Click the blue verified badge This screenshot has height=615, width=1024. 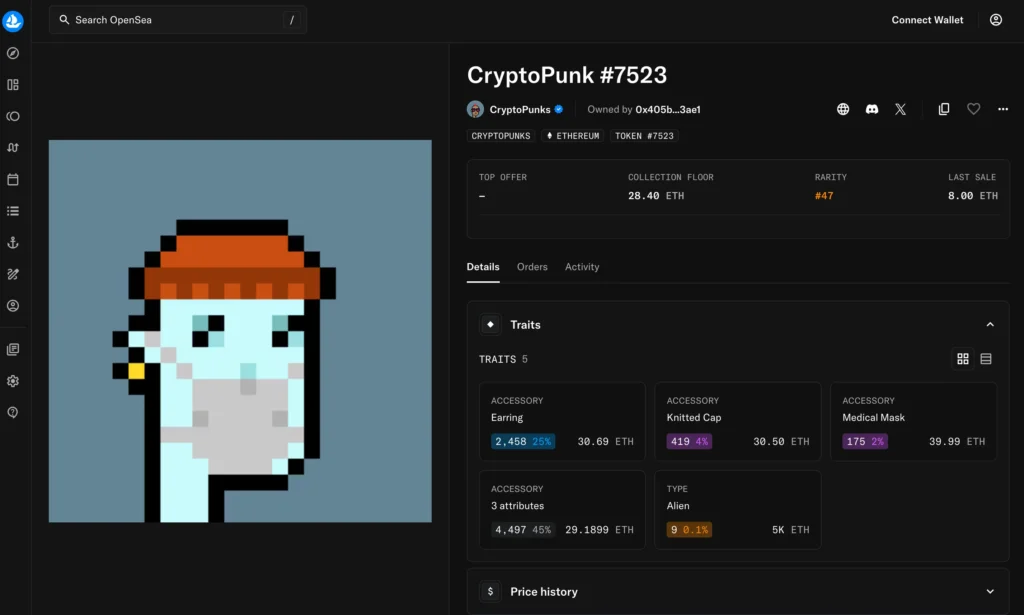tap(558, 109)
